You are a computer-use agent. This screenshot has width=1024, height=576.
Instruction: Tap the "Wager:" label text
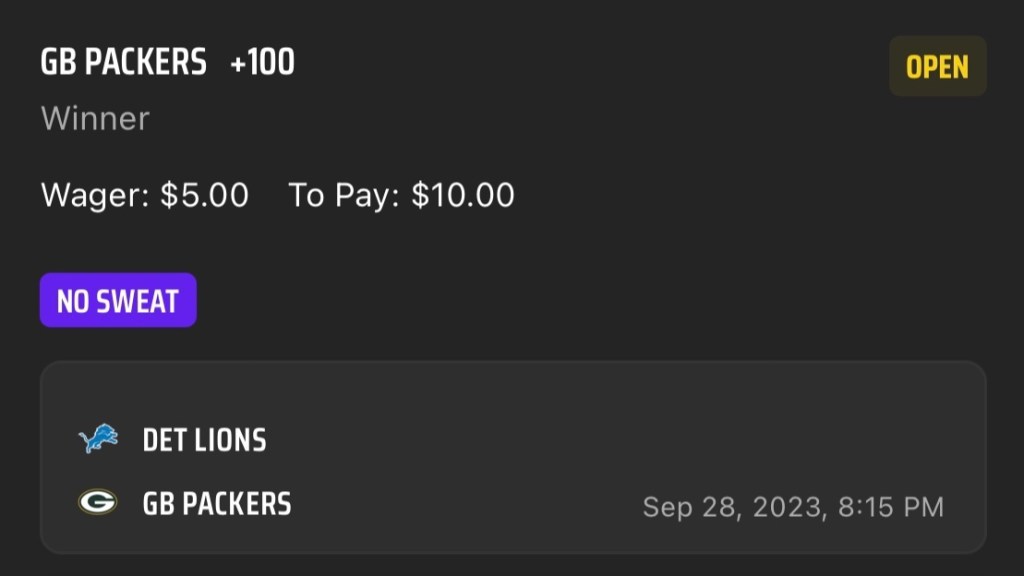pyautogui.click(x=96, y=195)
